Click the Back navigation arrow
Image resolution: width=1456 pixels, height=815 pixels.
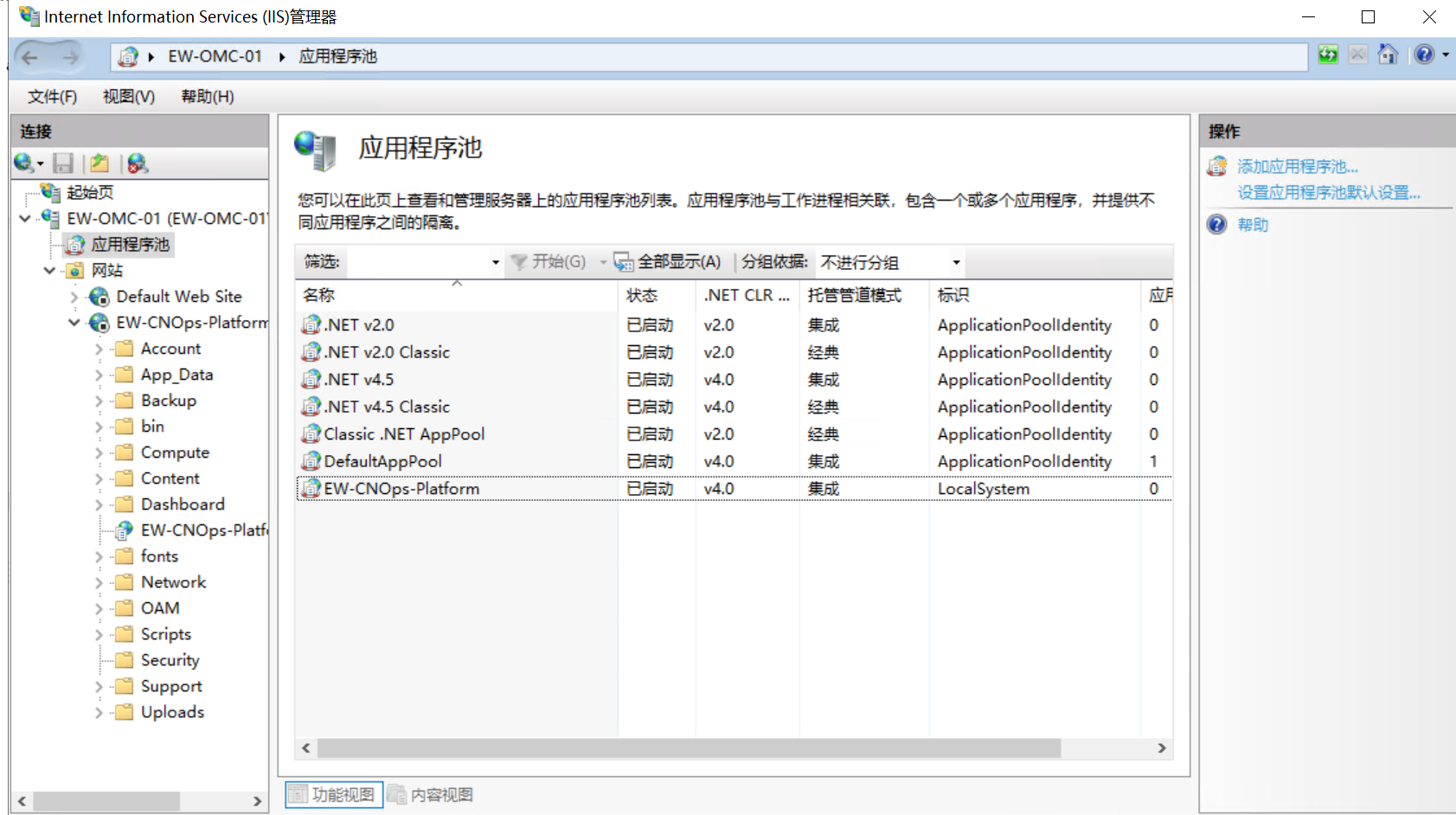pyautogui.click(x=30, y=58)
